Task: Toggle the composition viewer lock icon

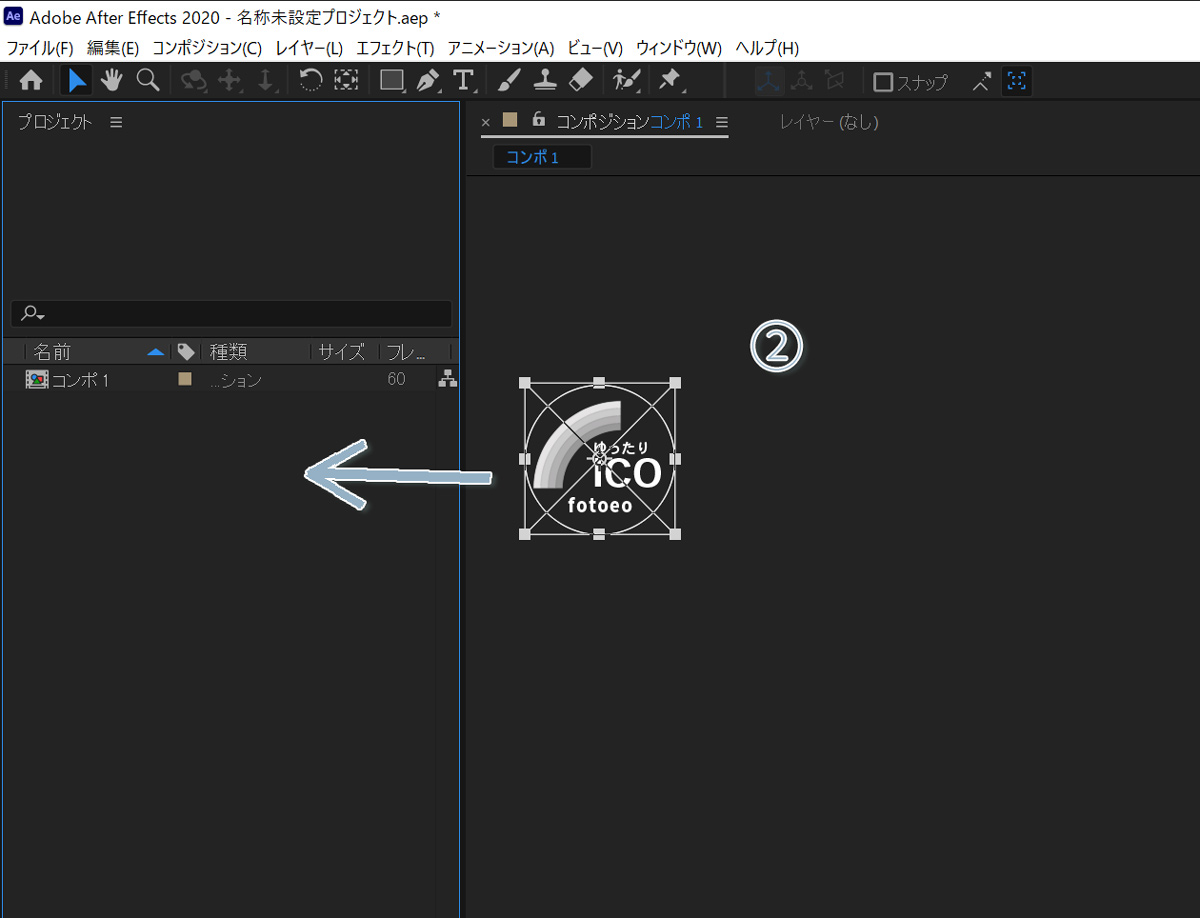Action: click(x=539, y=120)
